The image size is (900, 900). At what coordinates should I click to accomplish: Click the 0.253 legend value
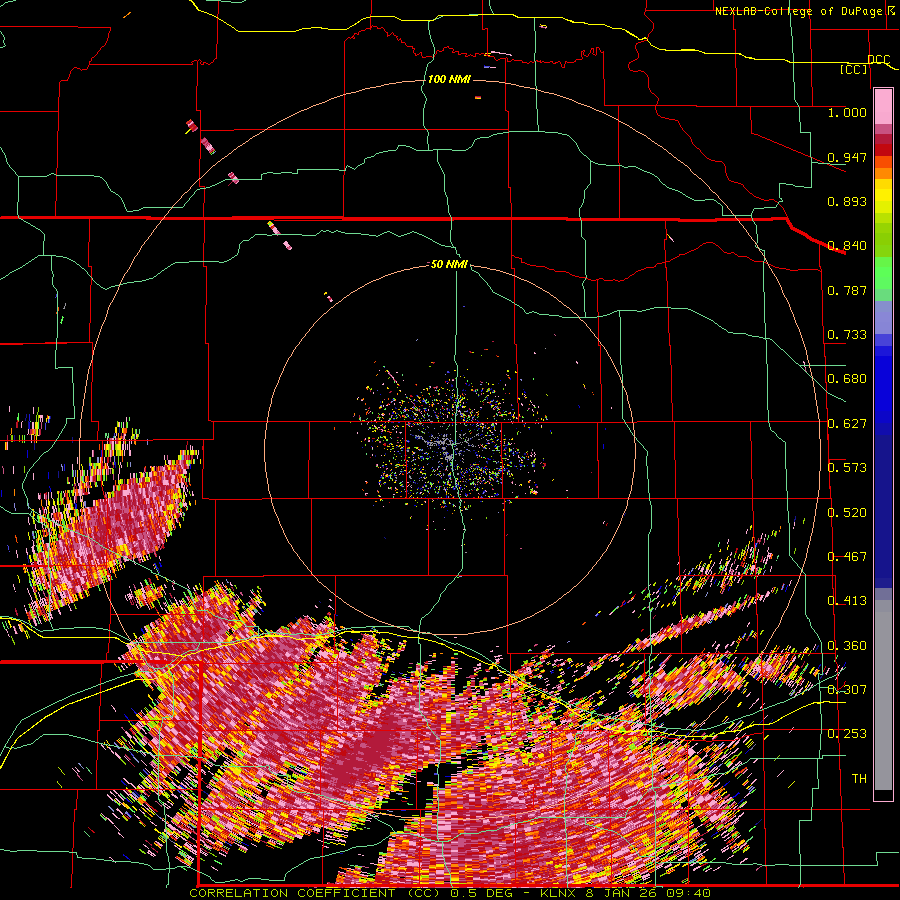tap(847, 734)
